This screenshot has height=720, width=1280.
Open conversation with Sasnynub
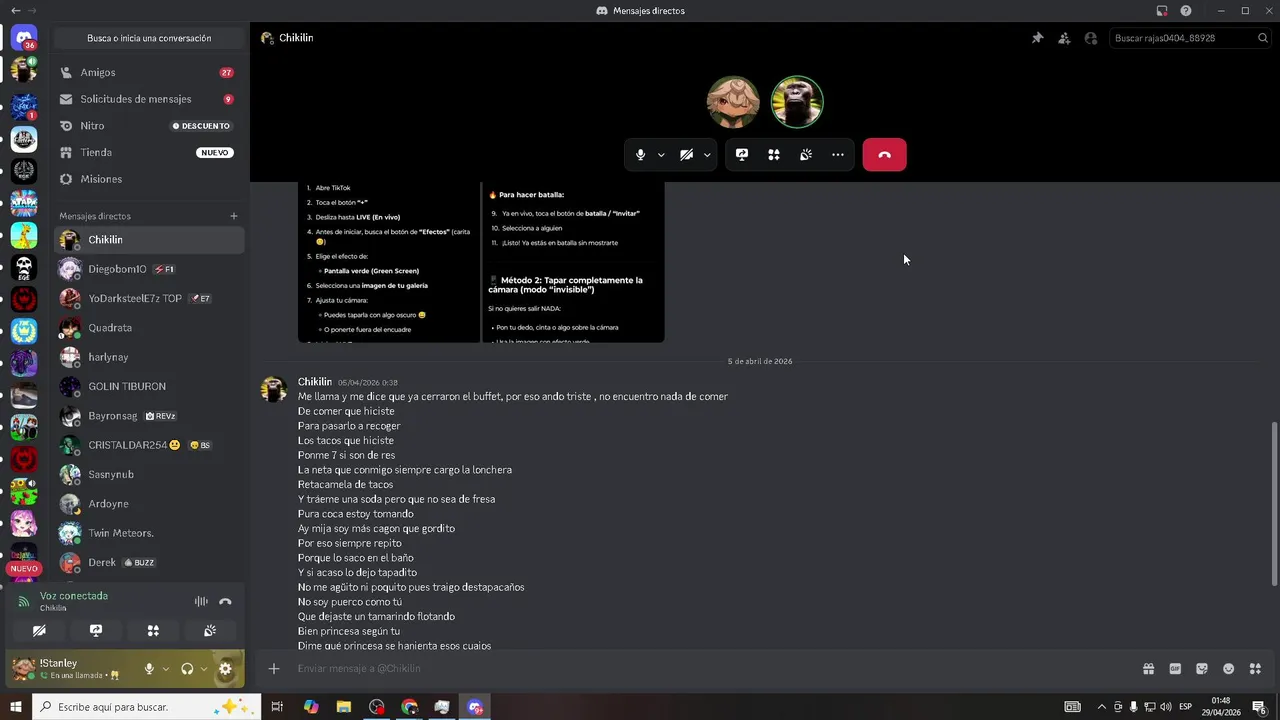[149, 475]
